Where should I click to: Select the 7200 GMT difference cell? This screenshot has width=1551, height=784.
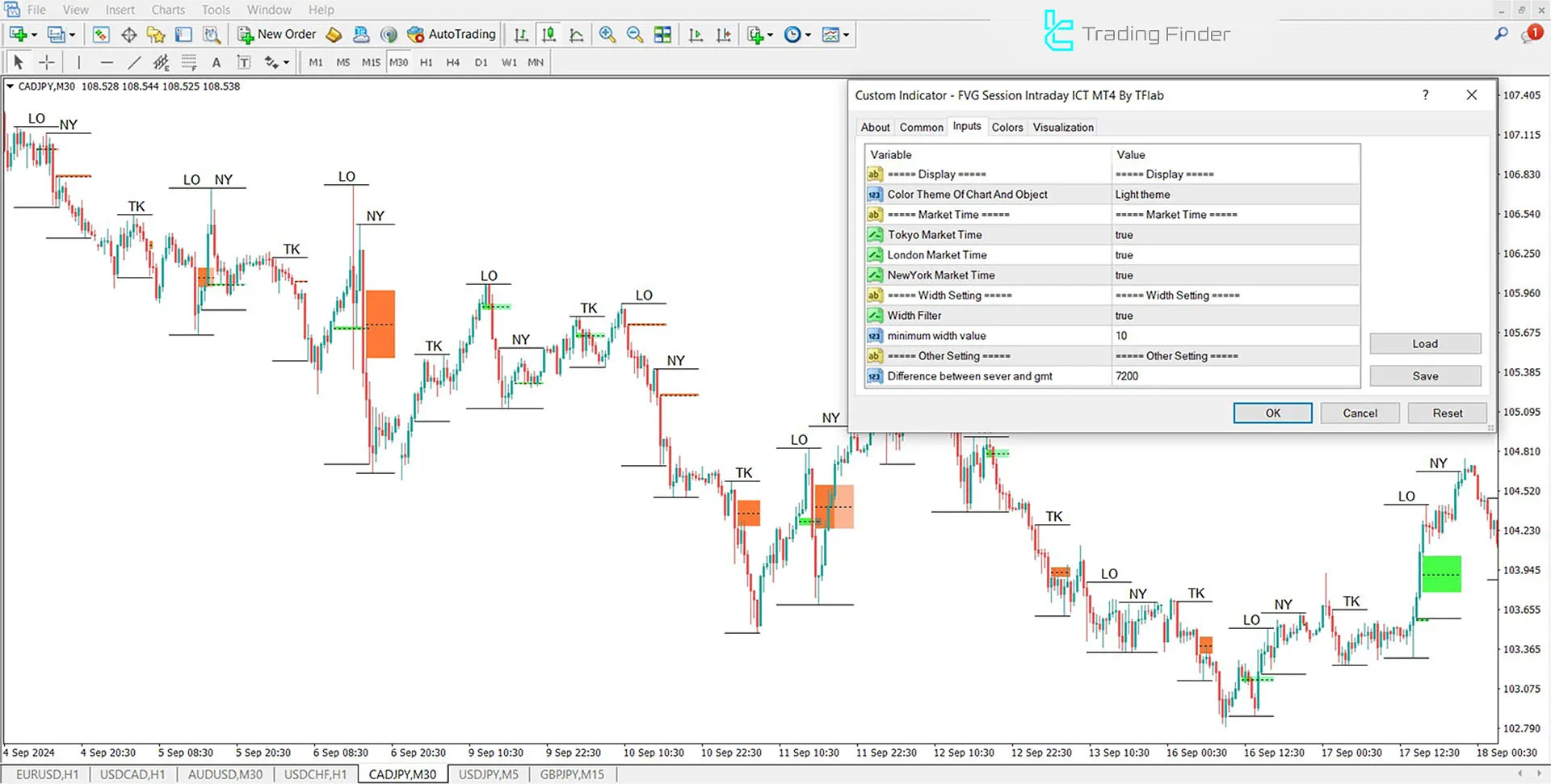click(x=1235, y=376)
